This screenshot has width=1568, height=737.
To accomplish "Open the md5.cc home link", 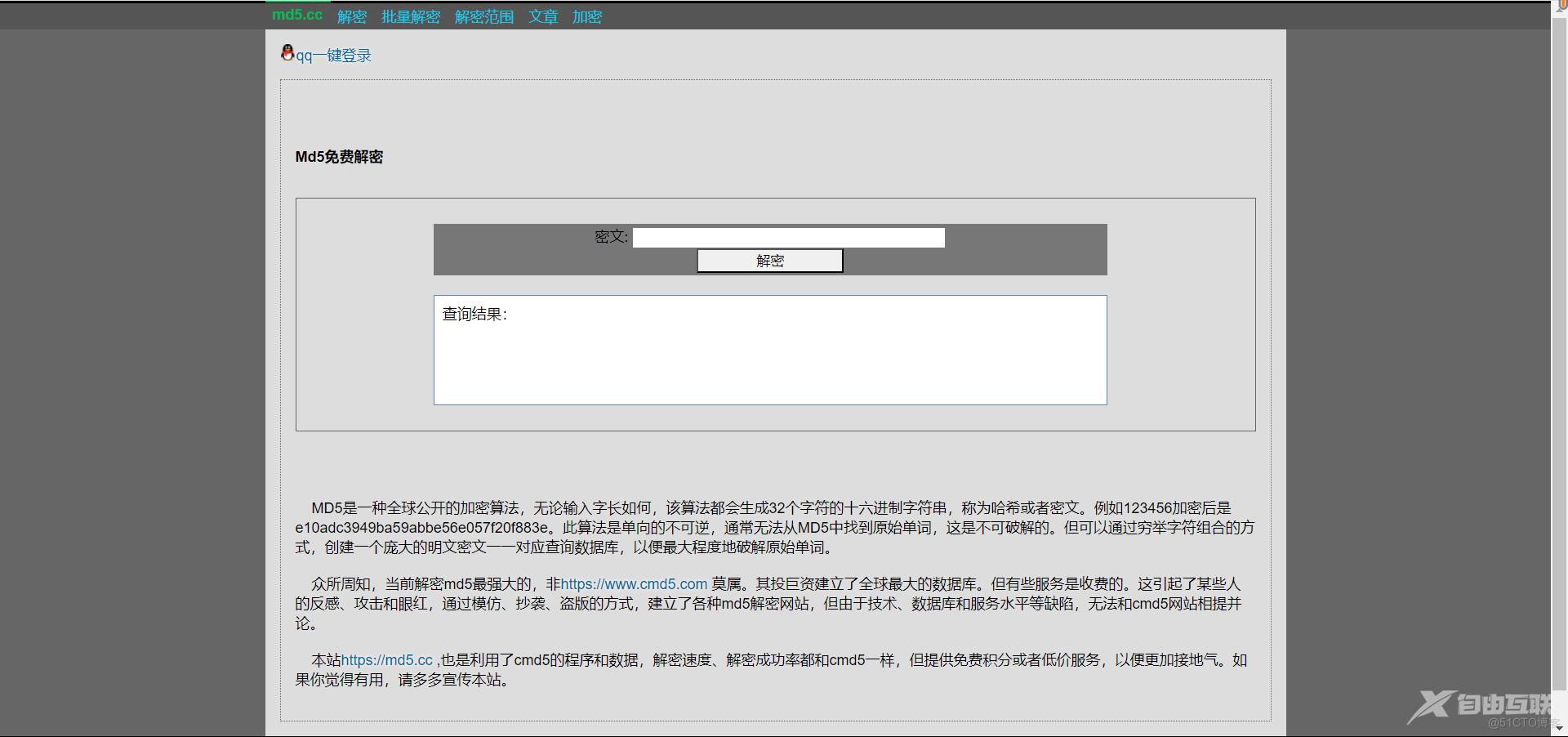I will [x=297, y=15].
